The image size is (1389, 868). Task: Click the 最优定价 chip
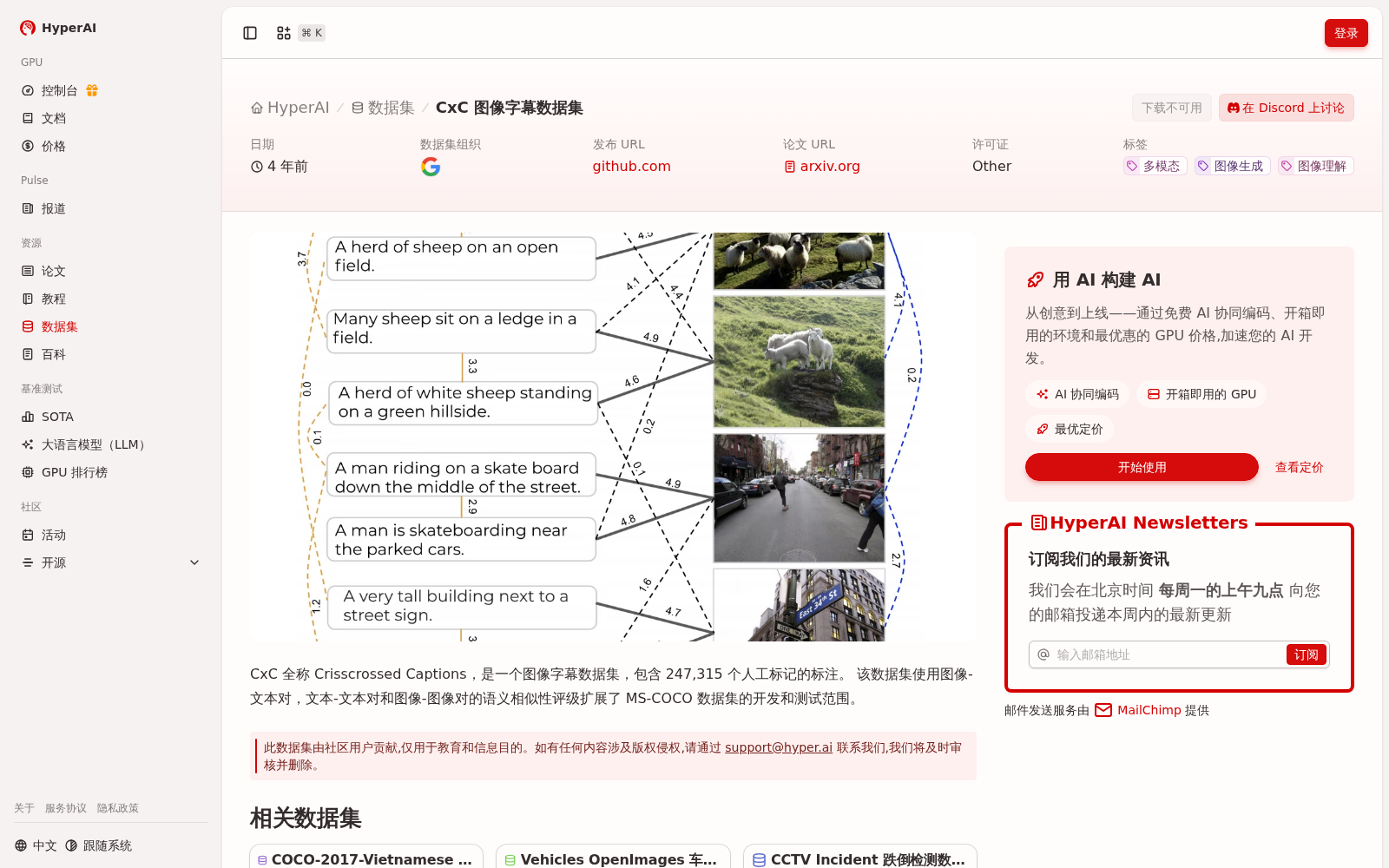tap(1069, 429)
